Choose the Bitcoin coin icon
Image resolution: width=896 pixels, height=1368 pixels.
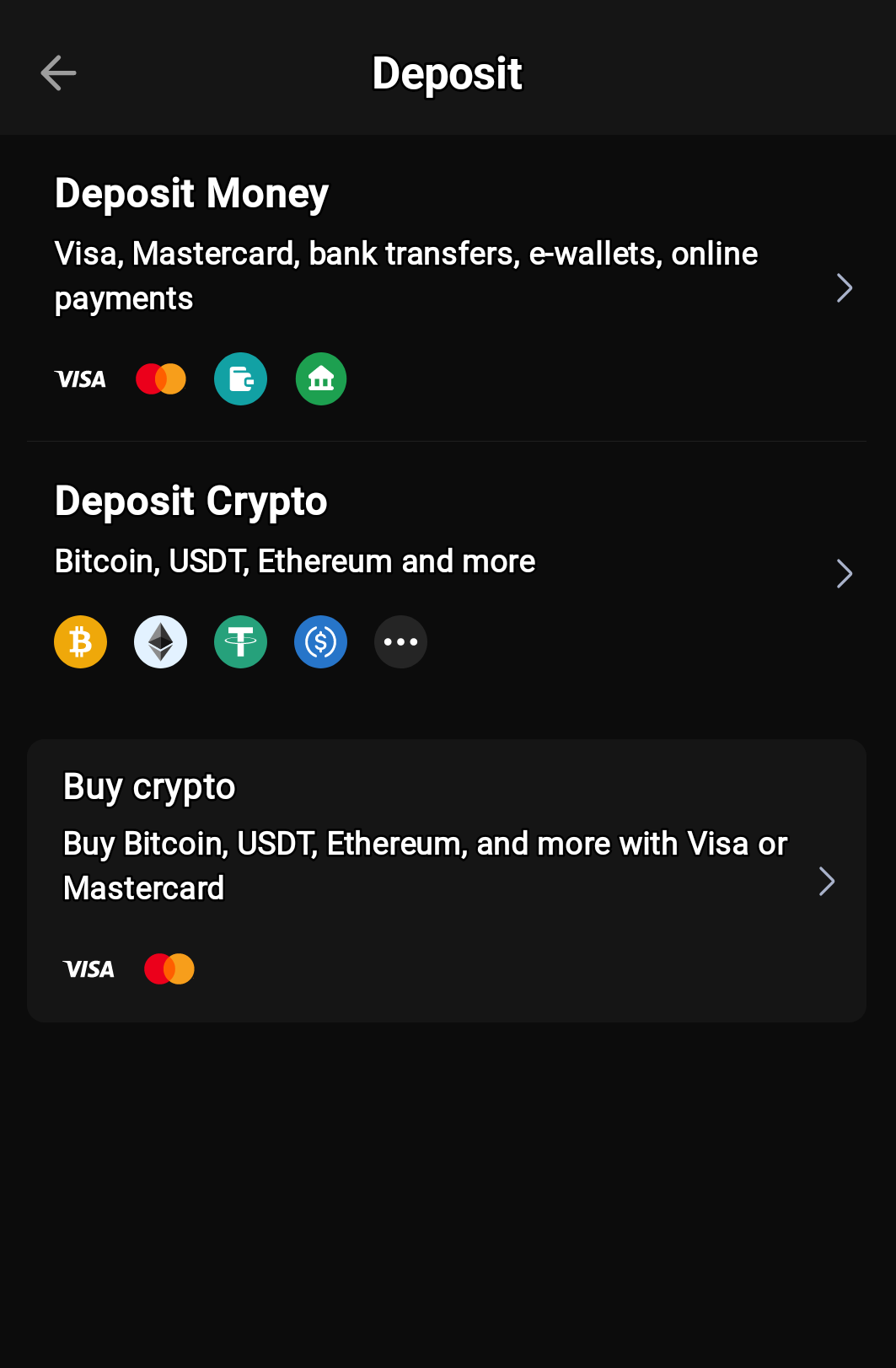[81, 642]
